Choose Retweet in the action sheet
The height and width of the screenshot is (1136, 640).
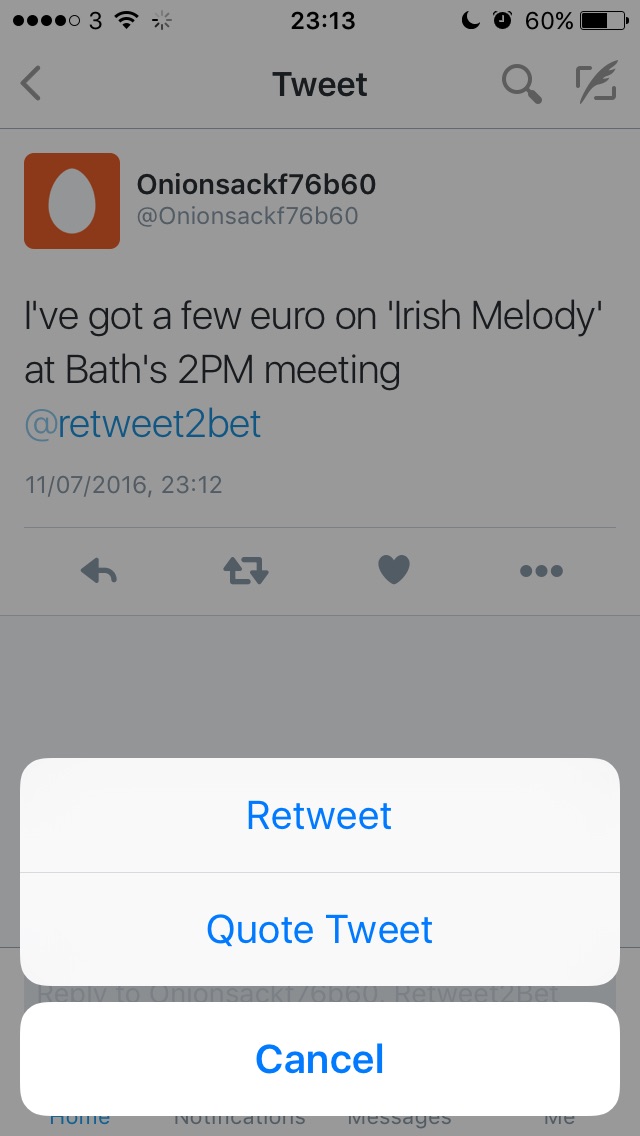pyautogui.click(x=320, y=816)
